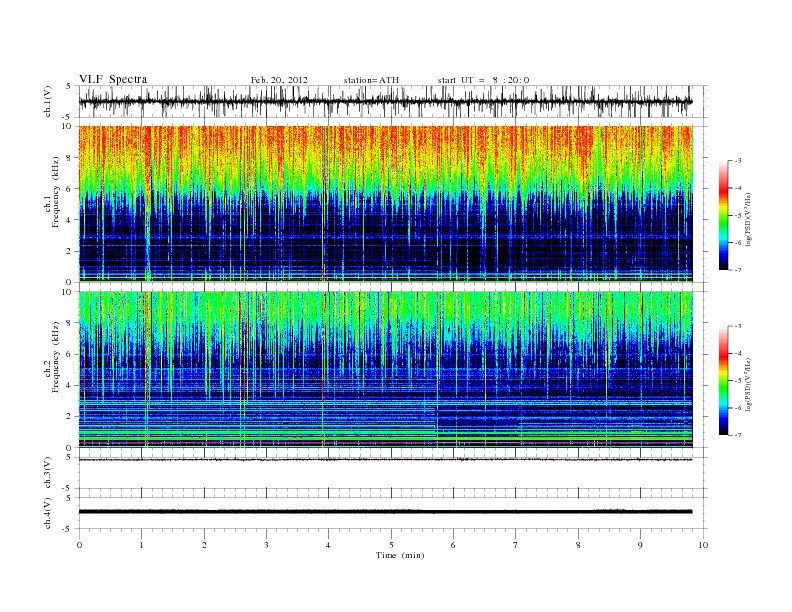Click the '-3' value on ch.1 colorbar
Image resolution: width=792 pixels, height=612 pixels.
(x=737, y=161)
